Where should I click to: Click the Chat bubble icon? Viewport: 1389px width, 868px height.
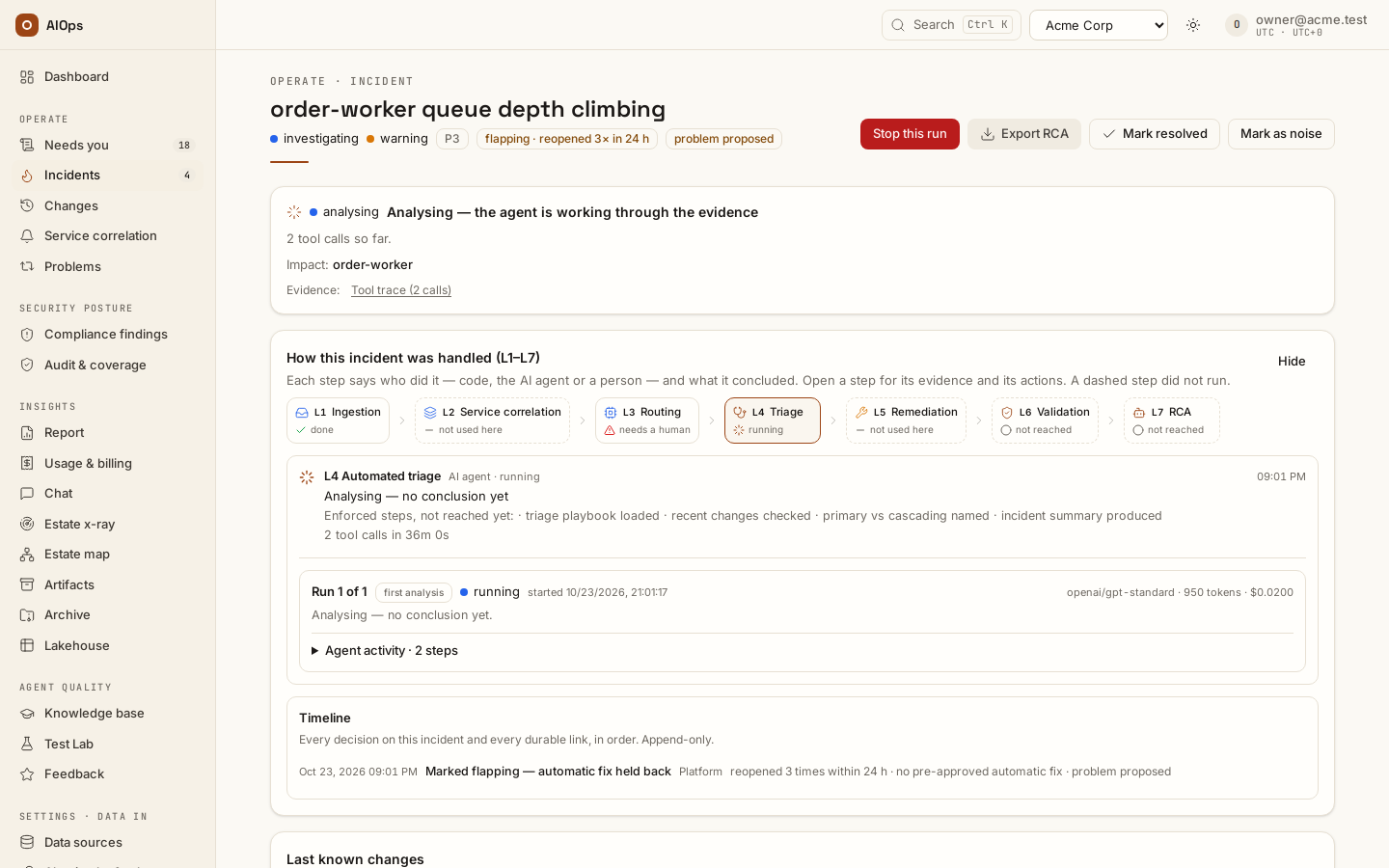(x=27, y=494)
